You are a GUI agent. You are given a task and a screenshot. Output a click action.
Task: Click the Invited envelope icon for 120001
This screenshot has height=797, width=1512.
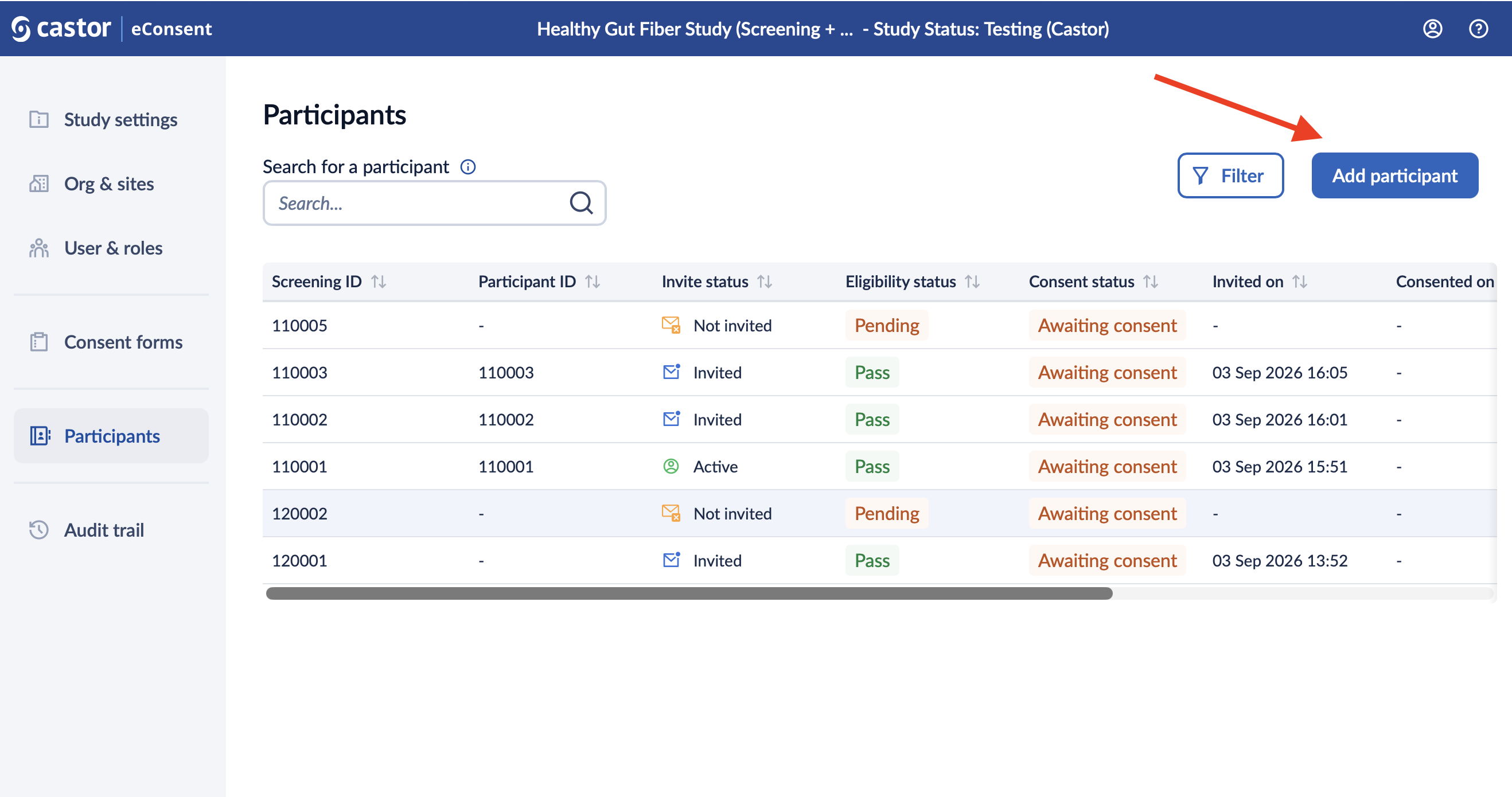(671, 560)
